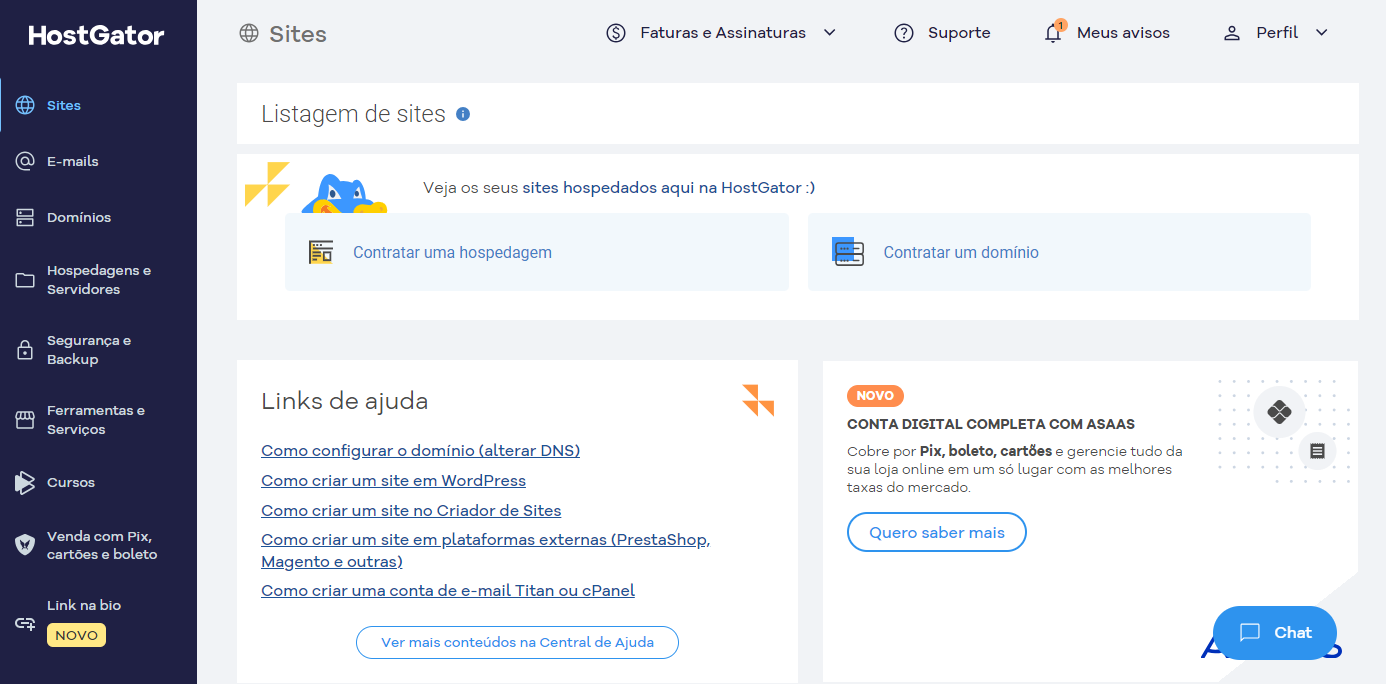Image resolution: width=1386 pixels, height=684 pixels.
Task: Click the receipt icon in Asaas banner
Action: pos(1317,451)
